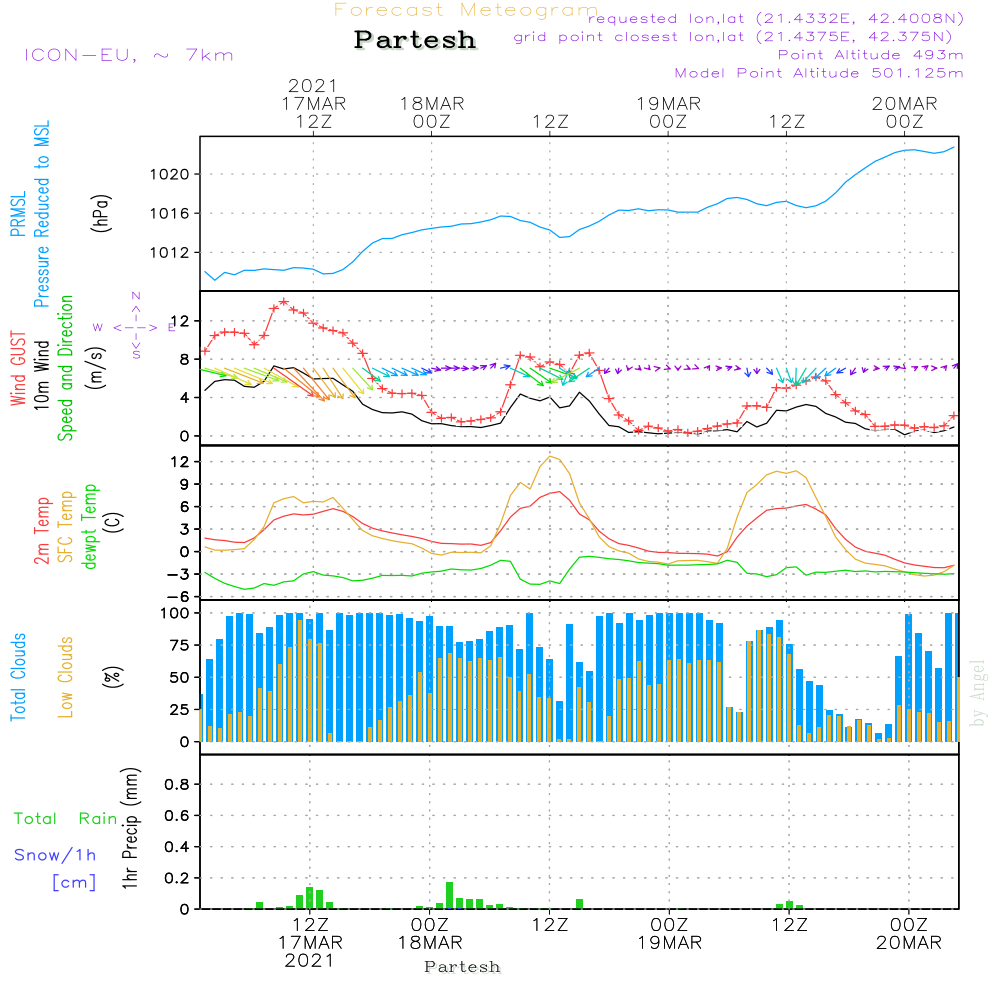Image resolution: width=1000 pixels, height=1000 pixels.
Task: Click the 1016 pressure axis value
Action: 170,214
